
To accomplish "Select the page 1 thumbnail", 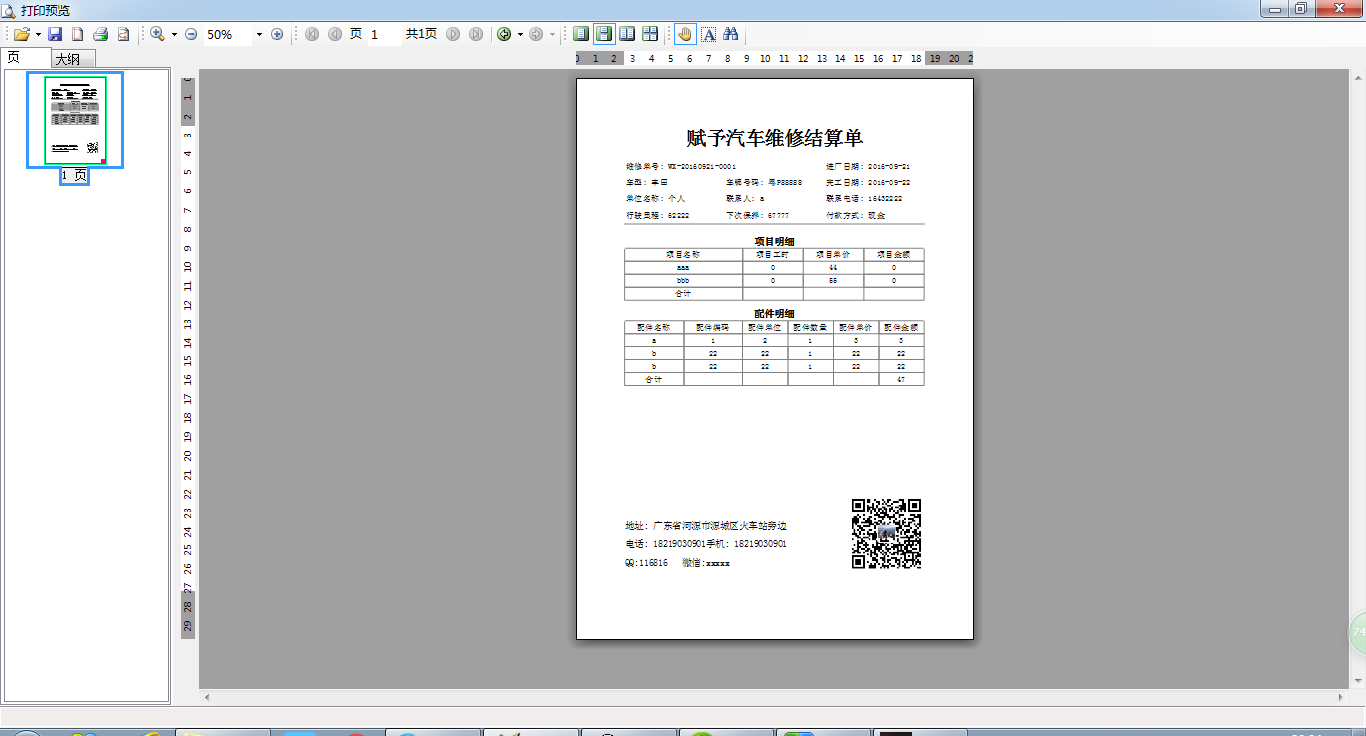I will (75, 120).
